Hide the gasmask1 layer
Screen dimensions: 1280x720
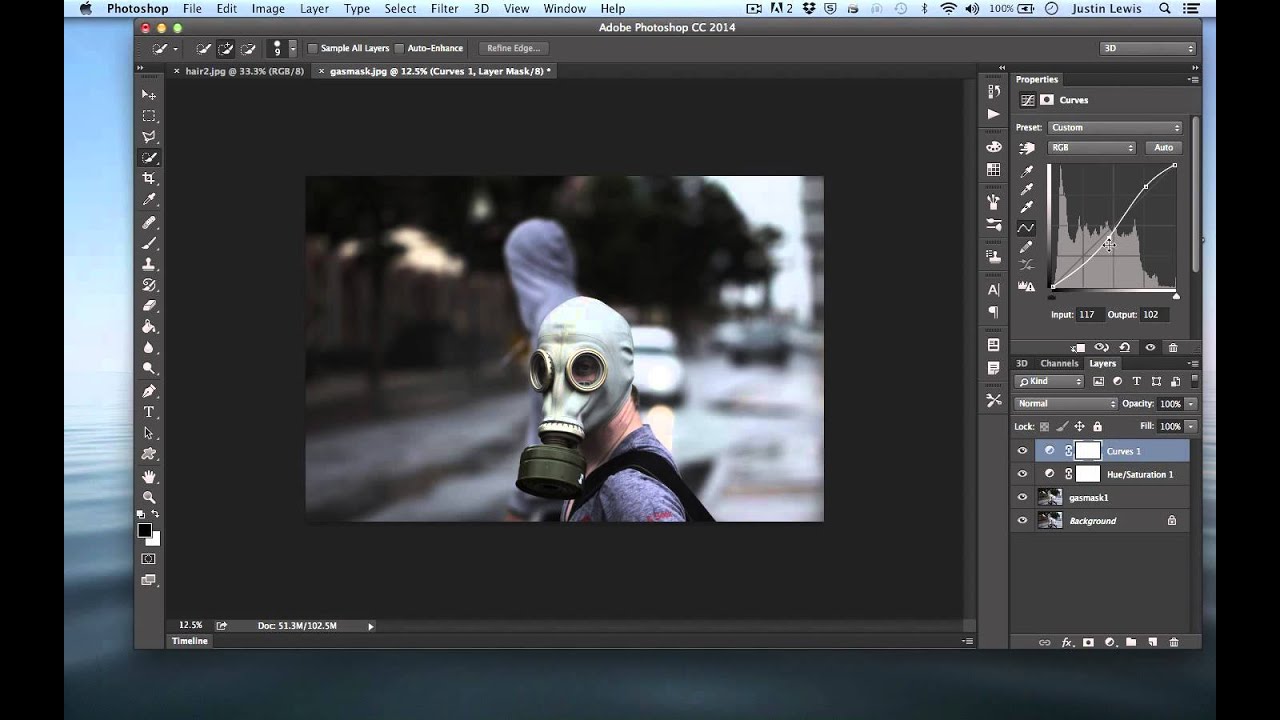tap(1022, 497)
